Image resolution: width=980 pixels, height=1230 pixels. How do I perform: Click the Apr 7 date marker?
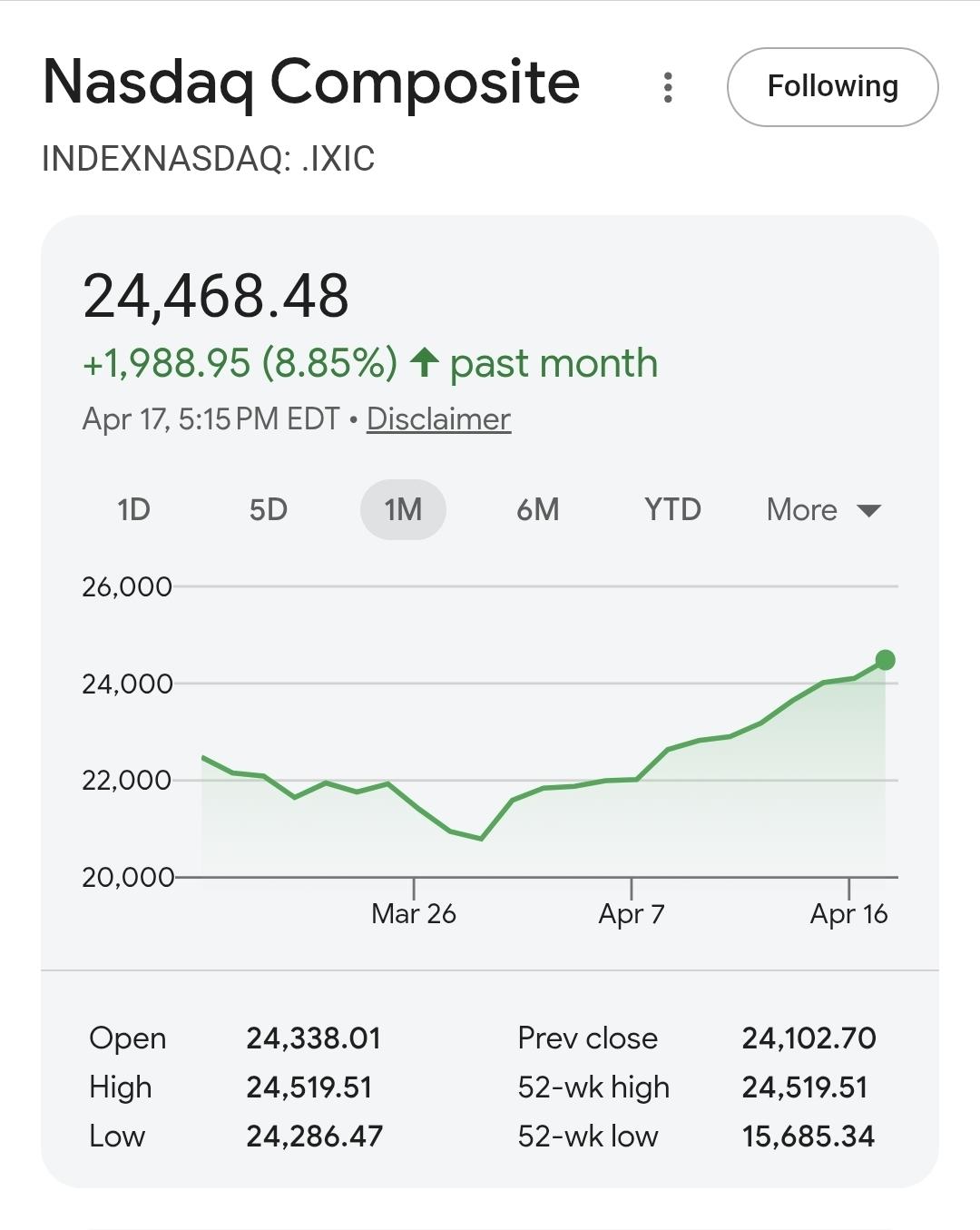(x=632, y=913)
